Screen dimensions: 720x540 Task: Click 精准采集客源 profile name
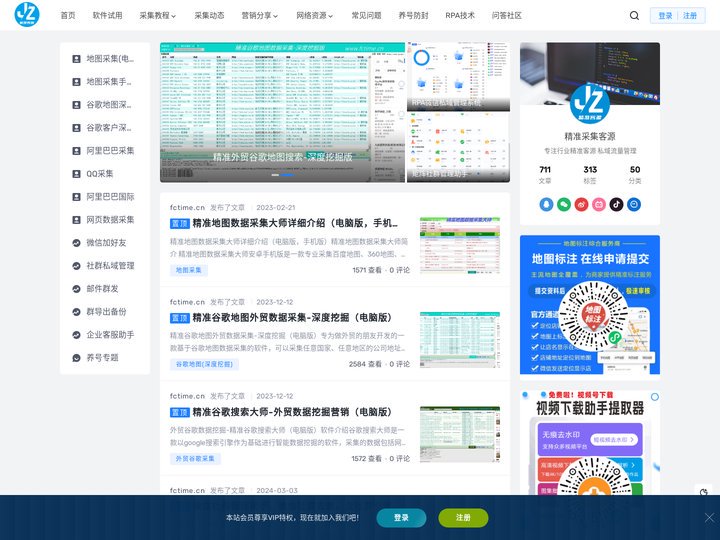tap(590, 136)
